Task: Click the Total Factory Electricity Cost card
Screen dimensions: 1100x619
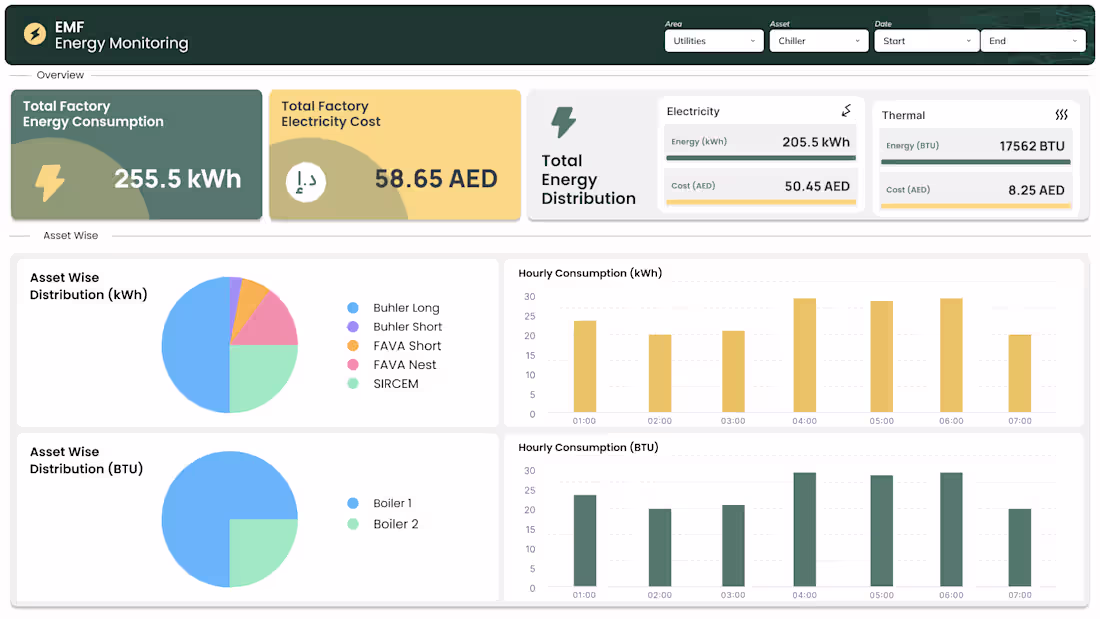Action: 395,155
